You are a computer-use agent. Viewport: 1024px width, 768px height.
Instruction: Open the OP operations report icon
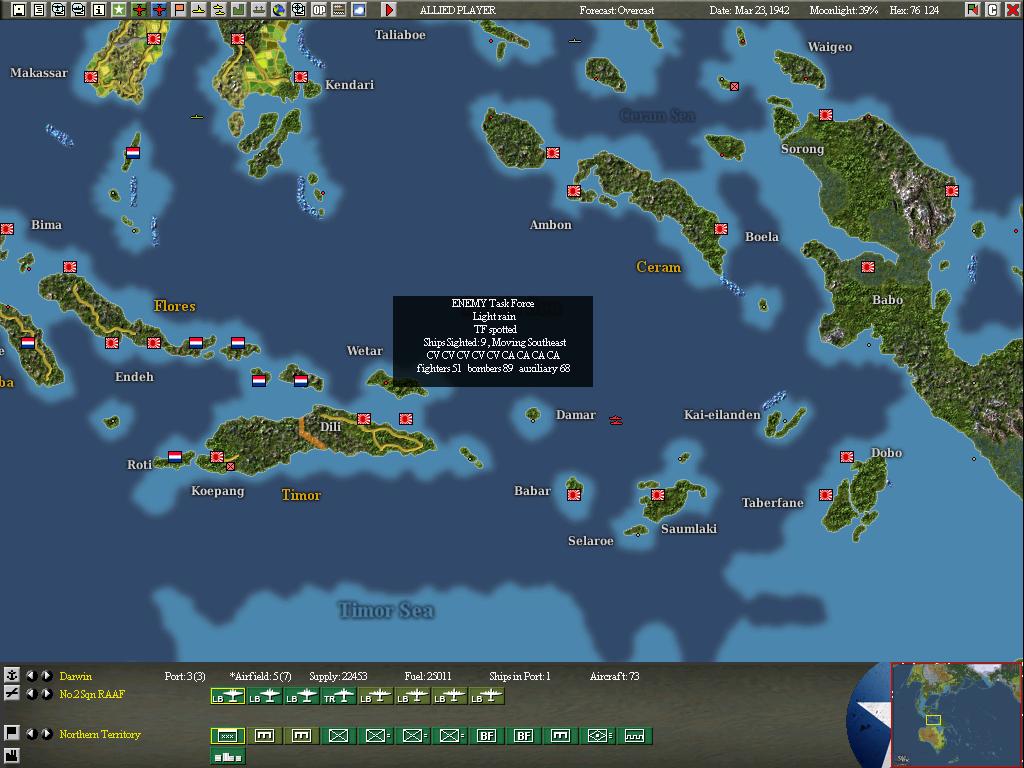319,10
